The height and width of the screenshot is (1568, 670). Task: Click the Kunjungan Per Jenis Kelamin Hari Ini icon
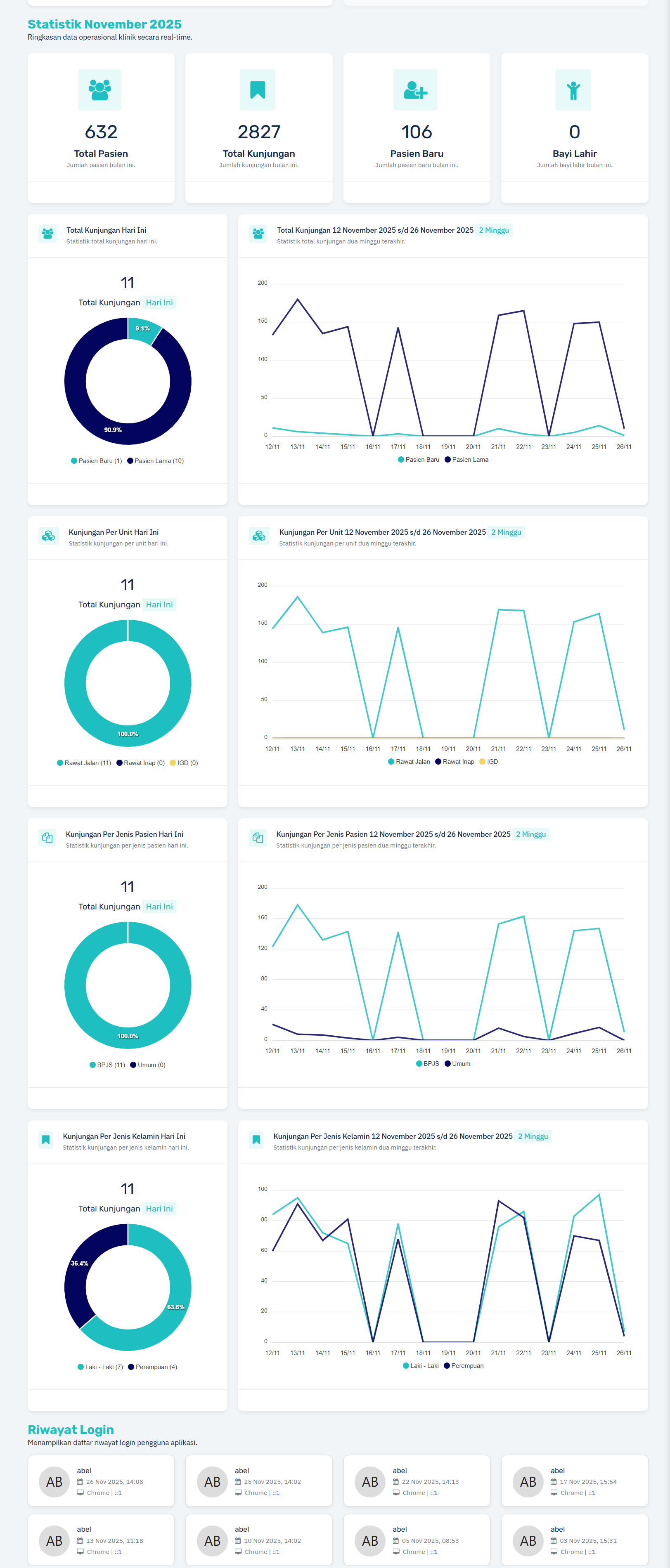(46, 1139)
